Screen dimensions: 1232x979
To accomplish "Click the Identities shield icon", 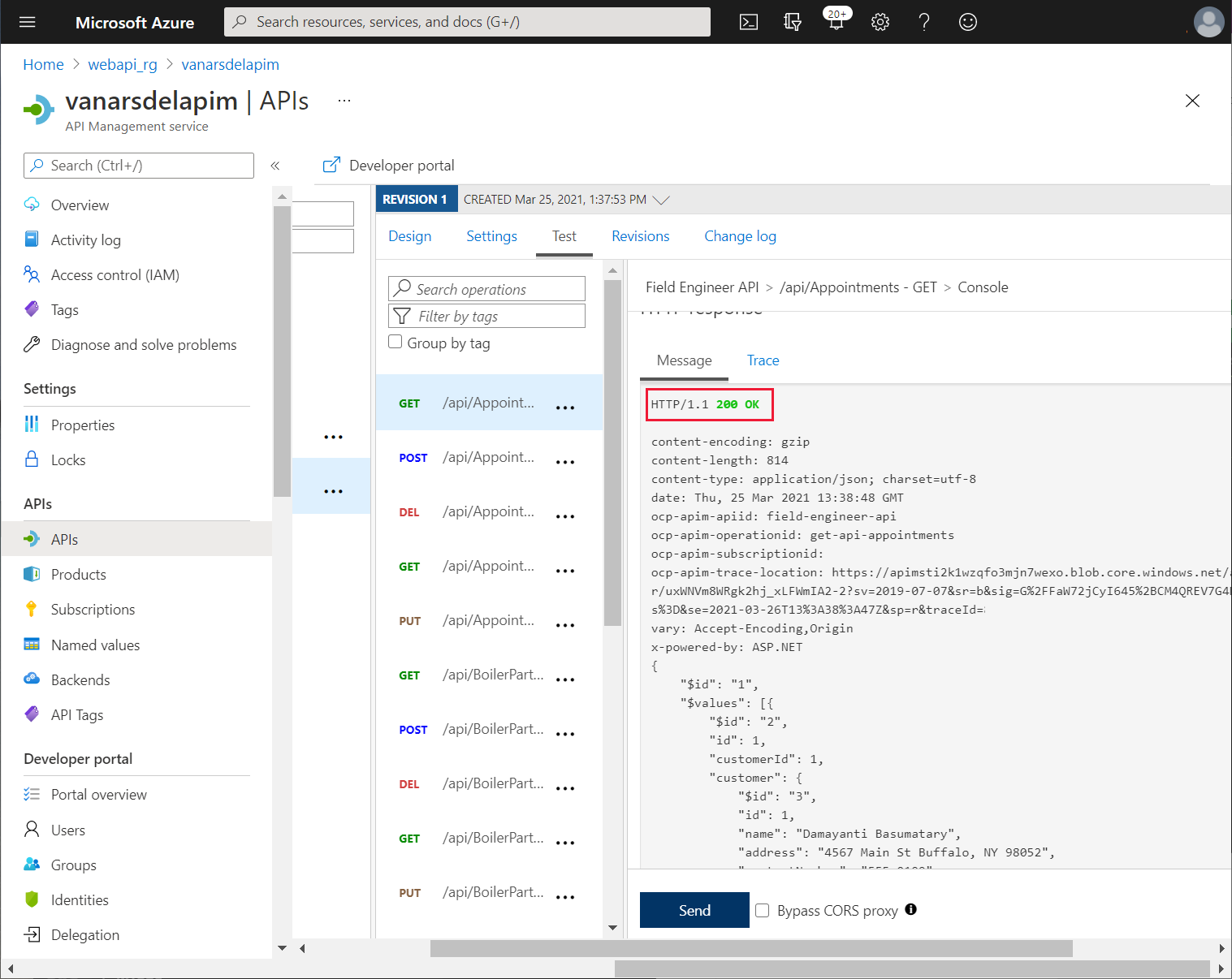I will (x=32, y=899).
